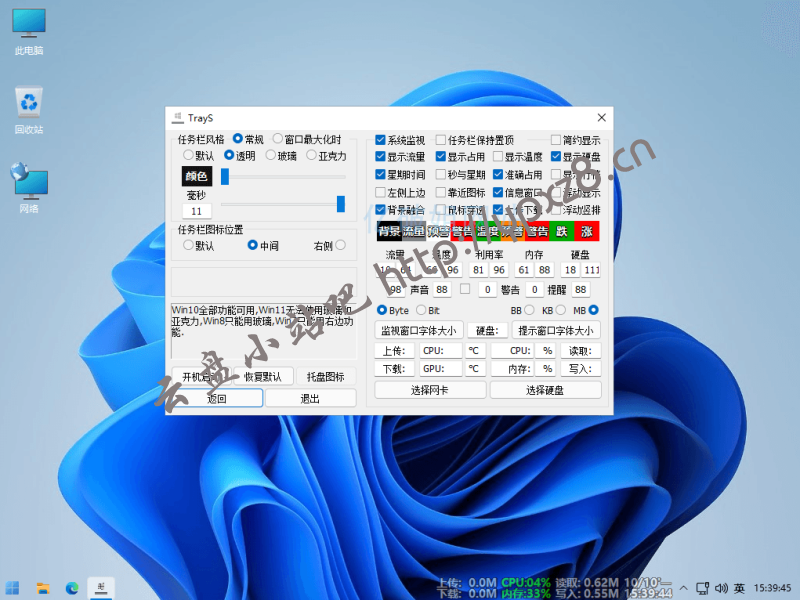Image resolution: width=800 pixels, height=600 pixels.
Task: Show hidden tray icons chevron
Action: coord(683,588)
